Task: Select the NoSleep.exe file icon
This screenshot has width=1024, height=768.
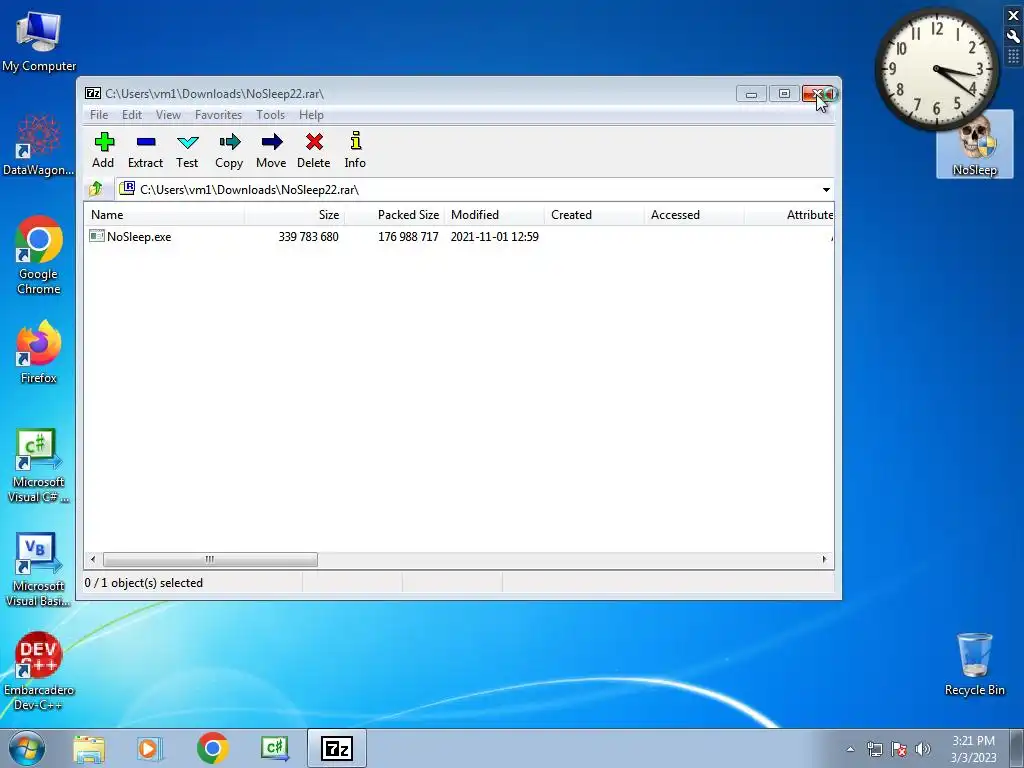Action: [97, 236]
